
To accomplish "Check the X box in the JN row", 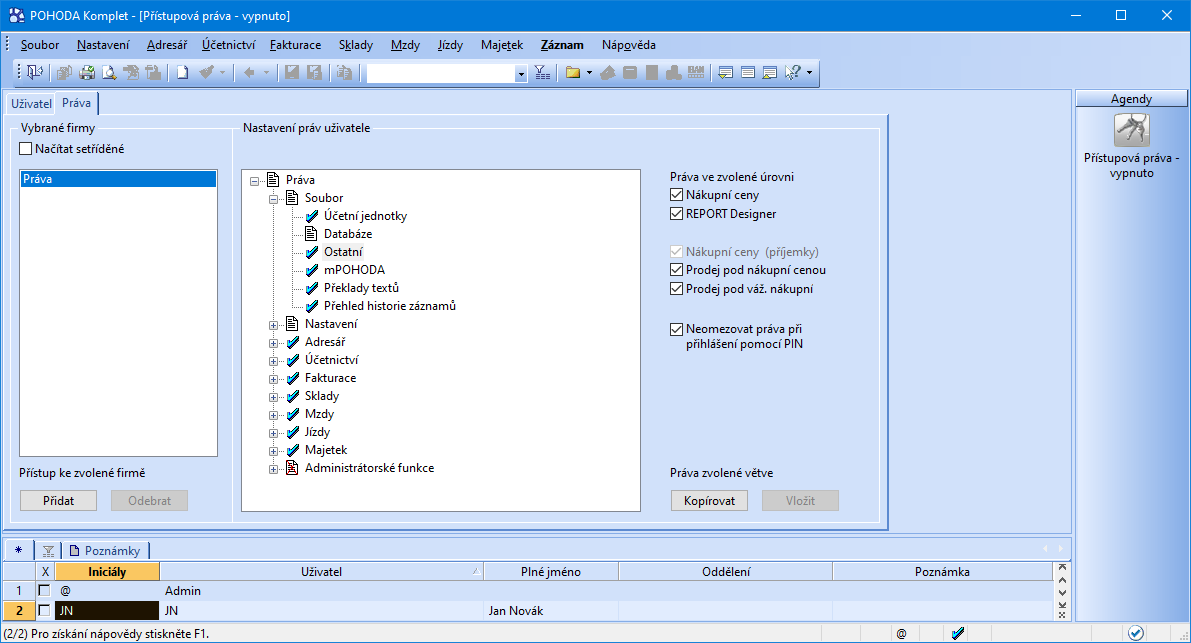I will coord(44,610).
